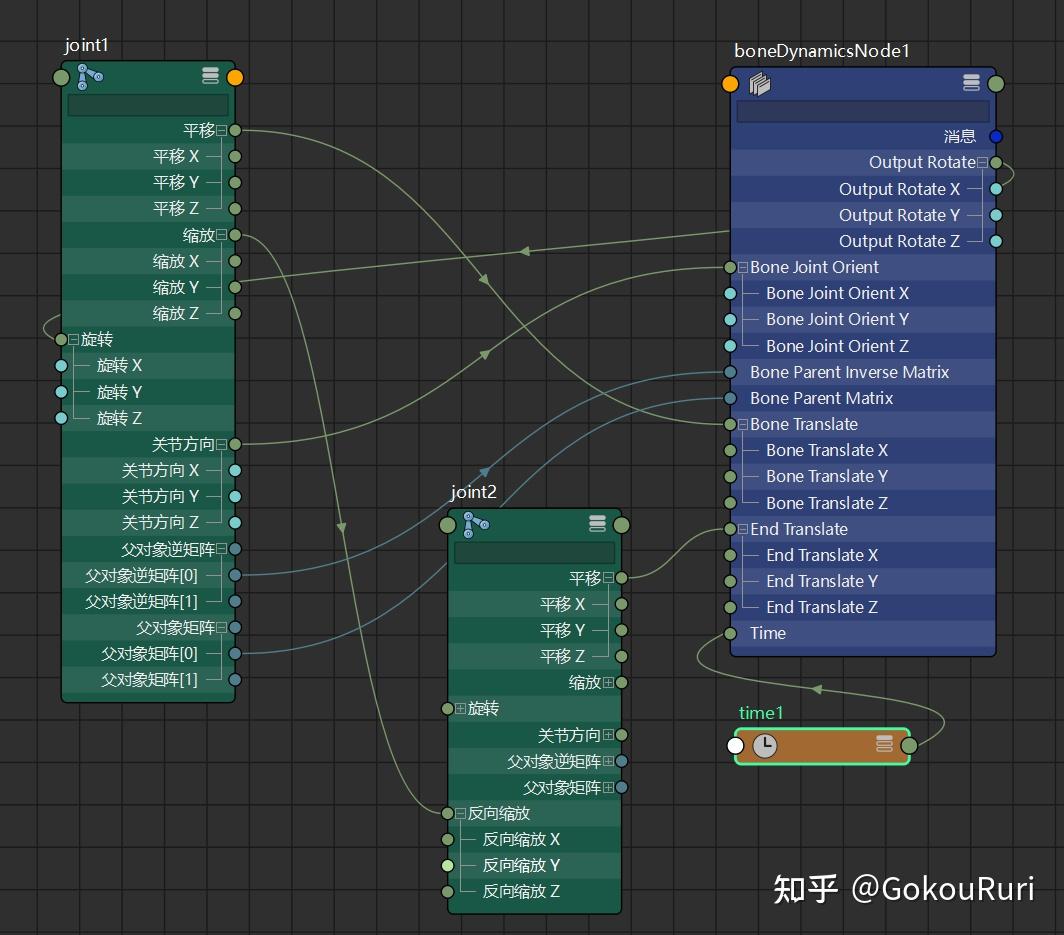Image resolution: width=1064 pixels, height=935 pixels.
Task: Open joint1's hamburger display-mode icon
Action: 209,75
